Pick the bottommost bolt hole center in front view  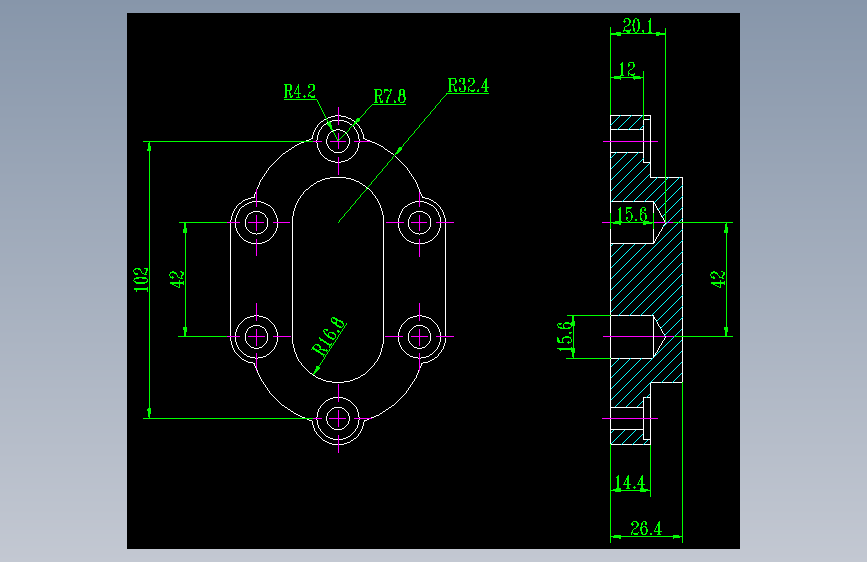click(x=338, y=419)
